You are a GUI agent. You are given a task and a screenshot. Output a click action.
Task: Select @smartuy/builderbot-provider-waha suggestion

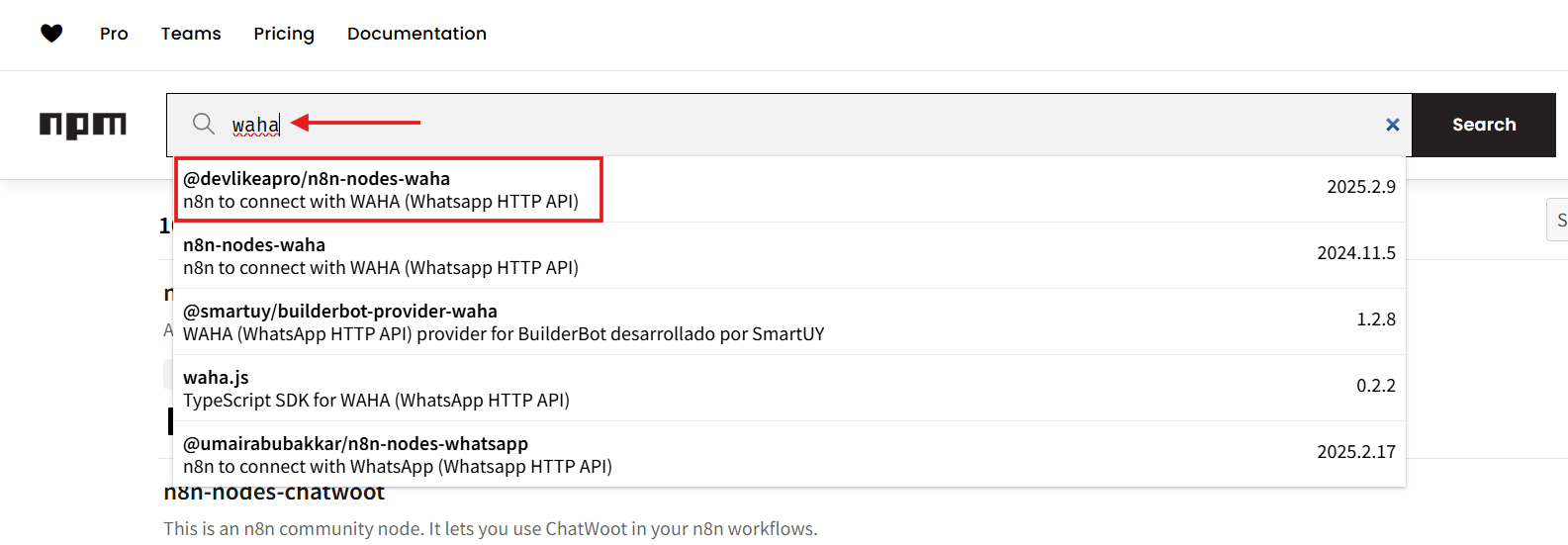coord(789,322)
